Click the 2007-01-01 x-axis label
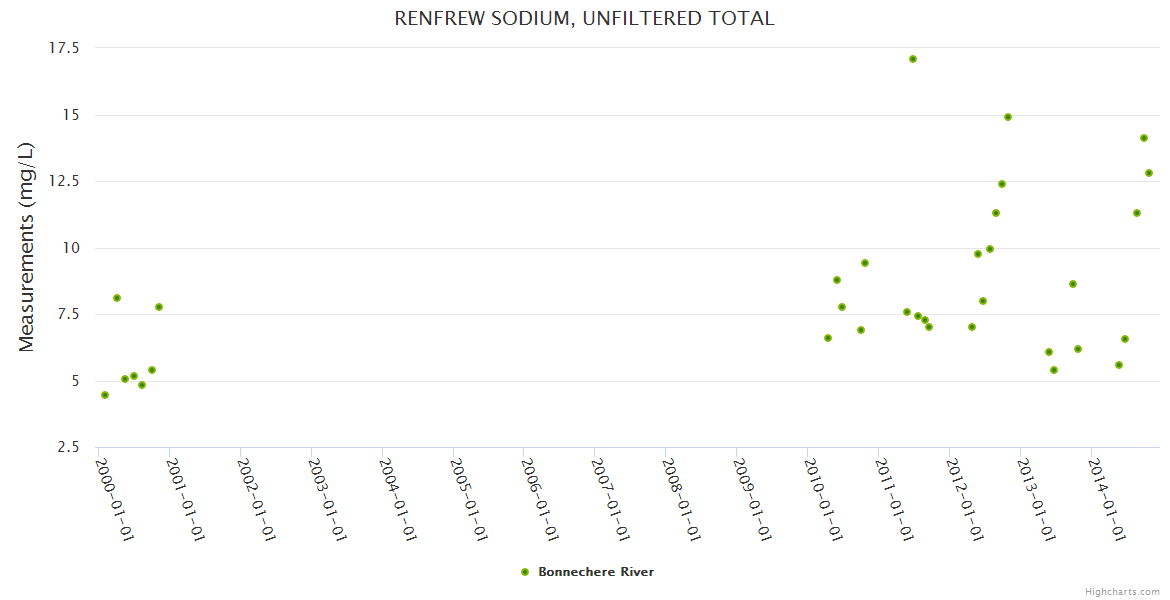Viewport: 1170px width, 600px height. 611,499
